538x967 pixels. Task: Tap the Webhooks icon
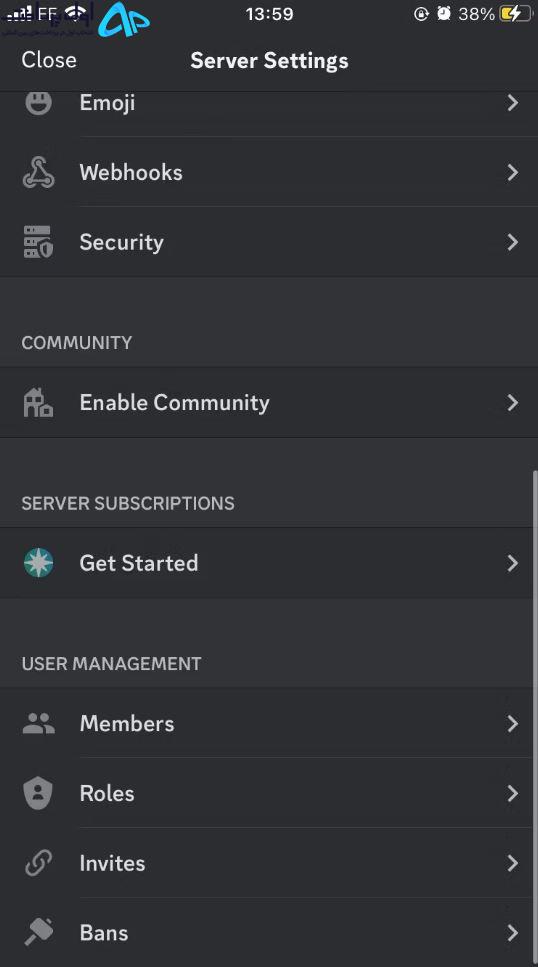[38, 172]
